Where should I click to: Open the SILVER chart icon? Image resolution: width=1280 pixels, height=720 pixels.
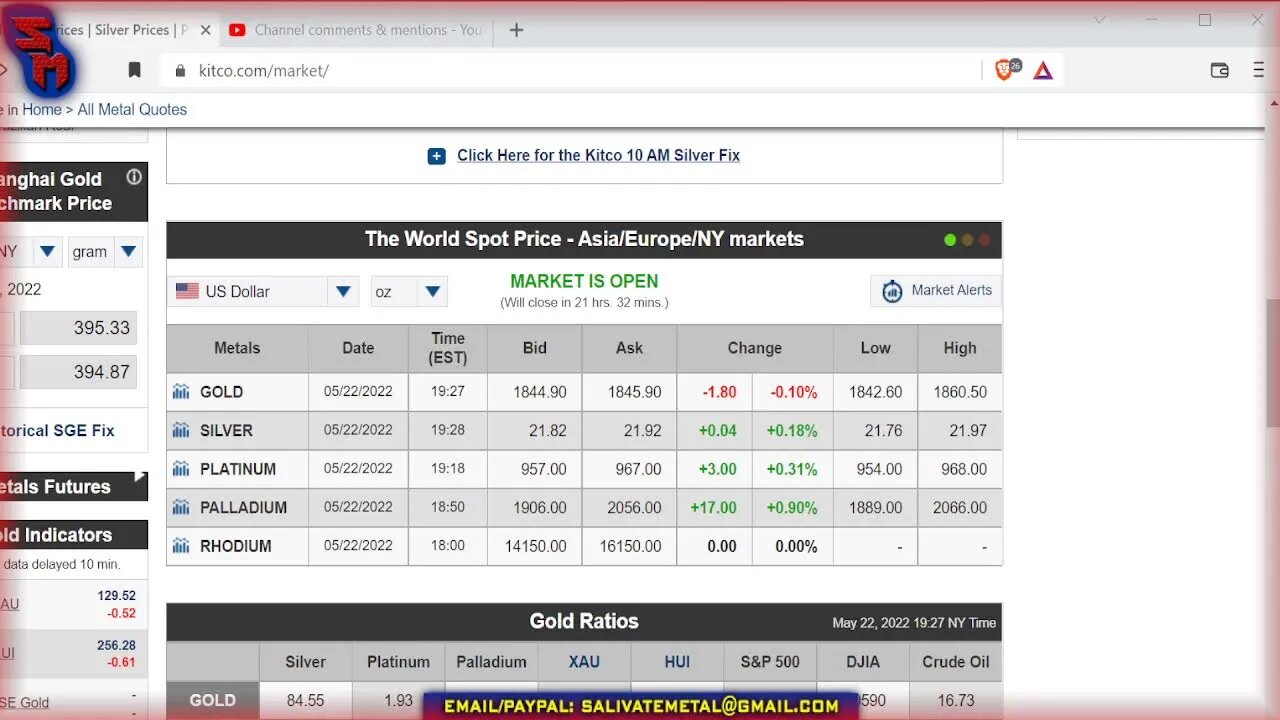[181, 430]
